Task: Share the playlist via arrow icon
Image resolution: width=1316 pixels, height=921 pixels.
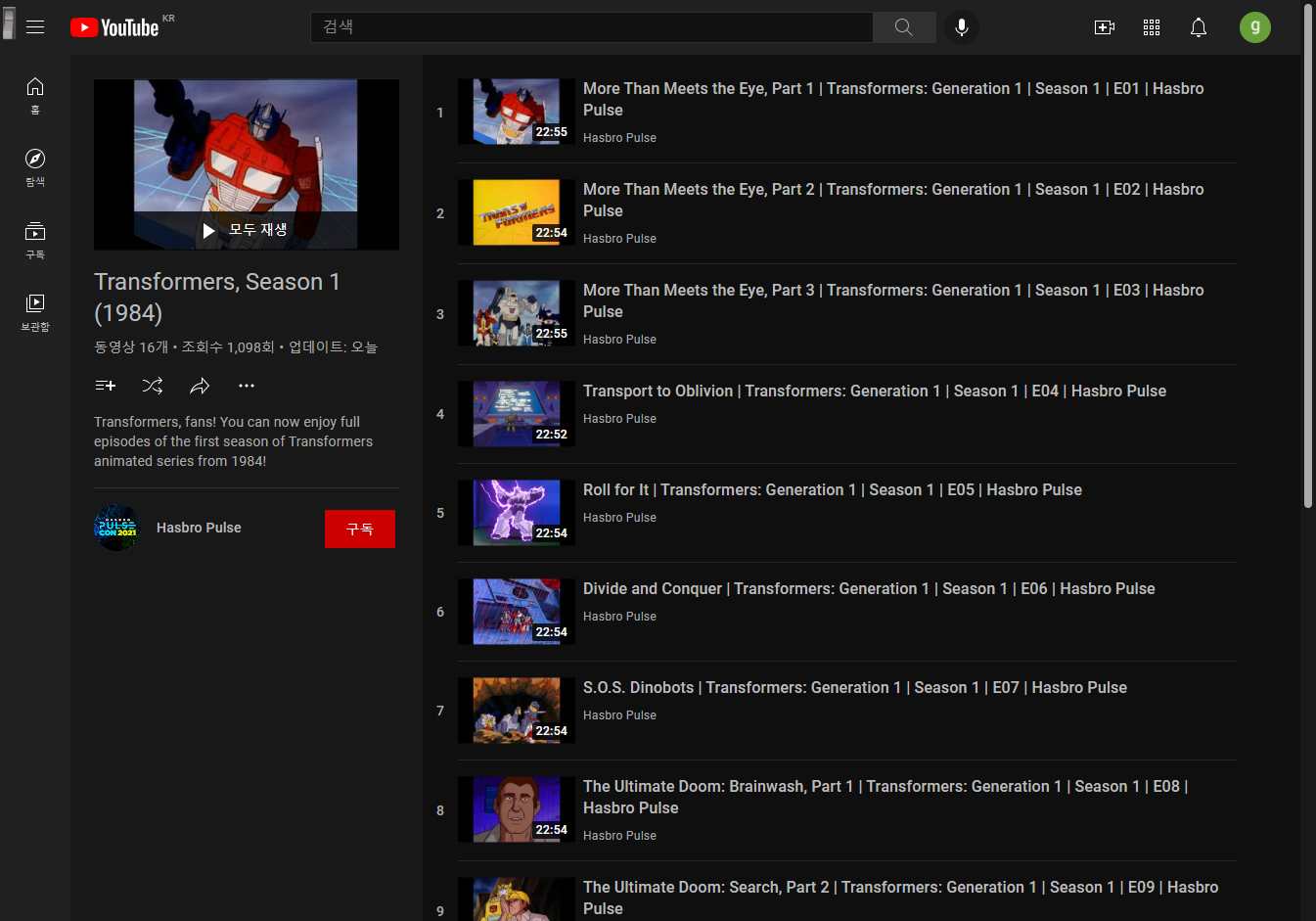Action: point(200,386)
